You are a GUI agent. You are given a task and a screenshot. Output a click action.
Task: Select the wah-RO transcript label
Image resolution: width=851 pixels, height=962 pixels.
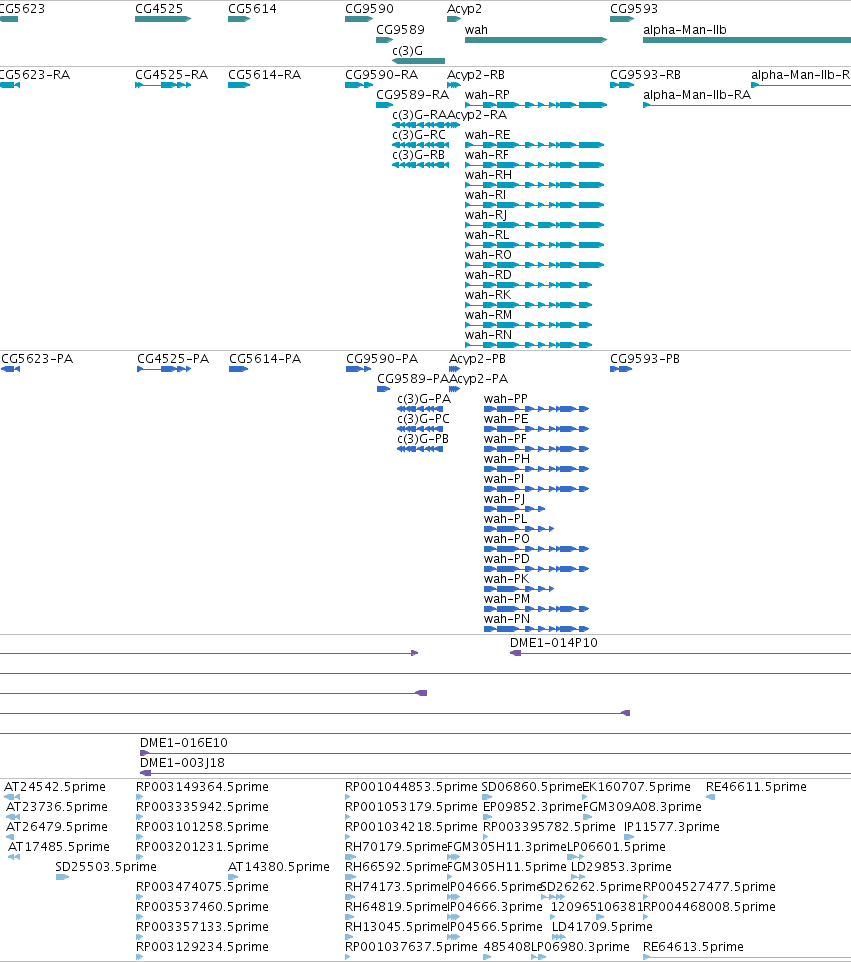[488, 254]
